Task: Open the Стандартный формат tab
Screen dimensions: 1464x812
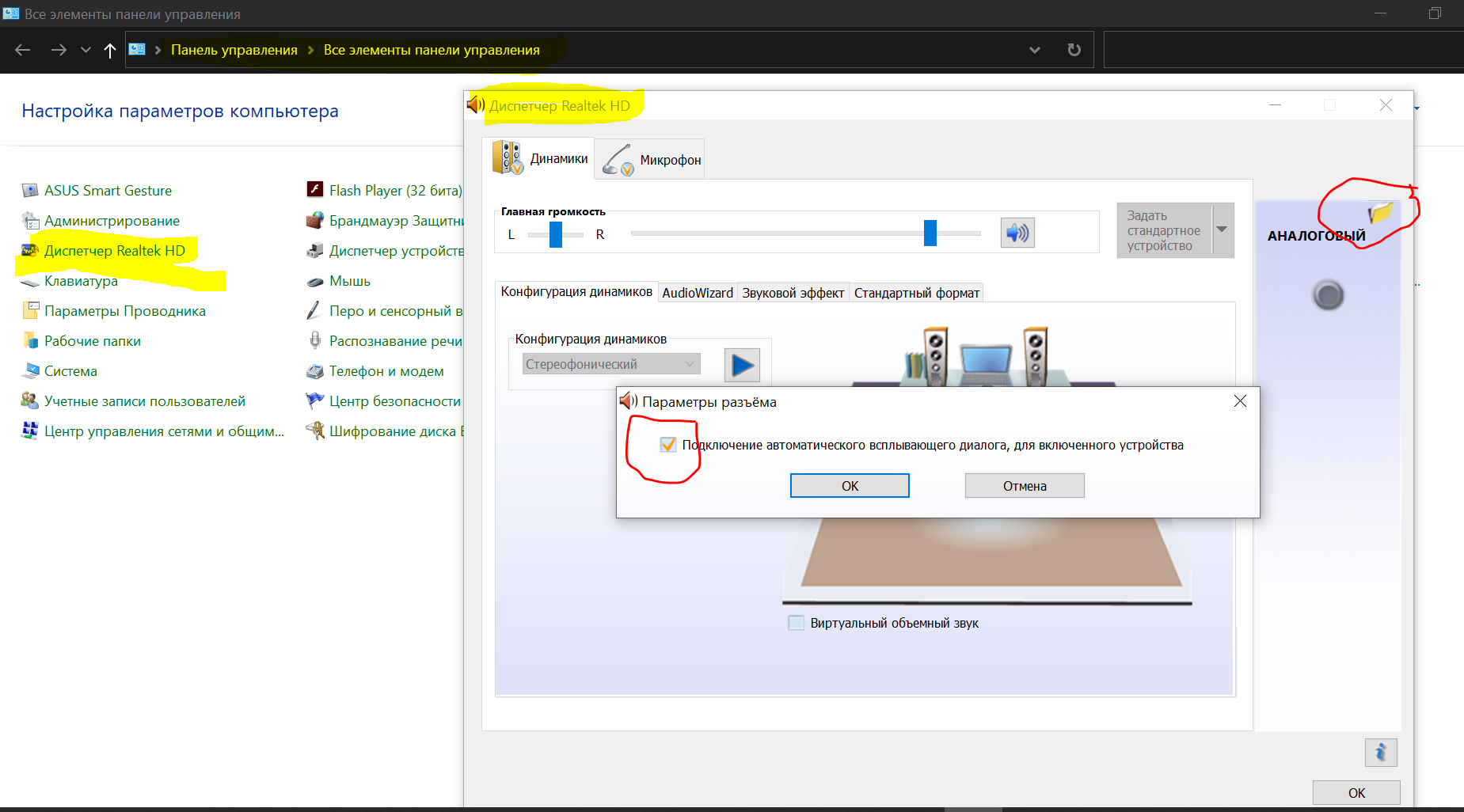Action: (917, 293)
